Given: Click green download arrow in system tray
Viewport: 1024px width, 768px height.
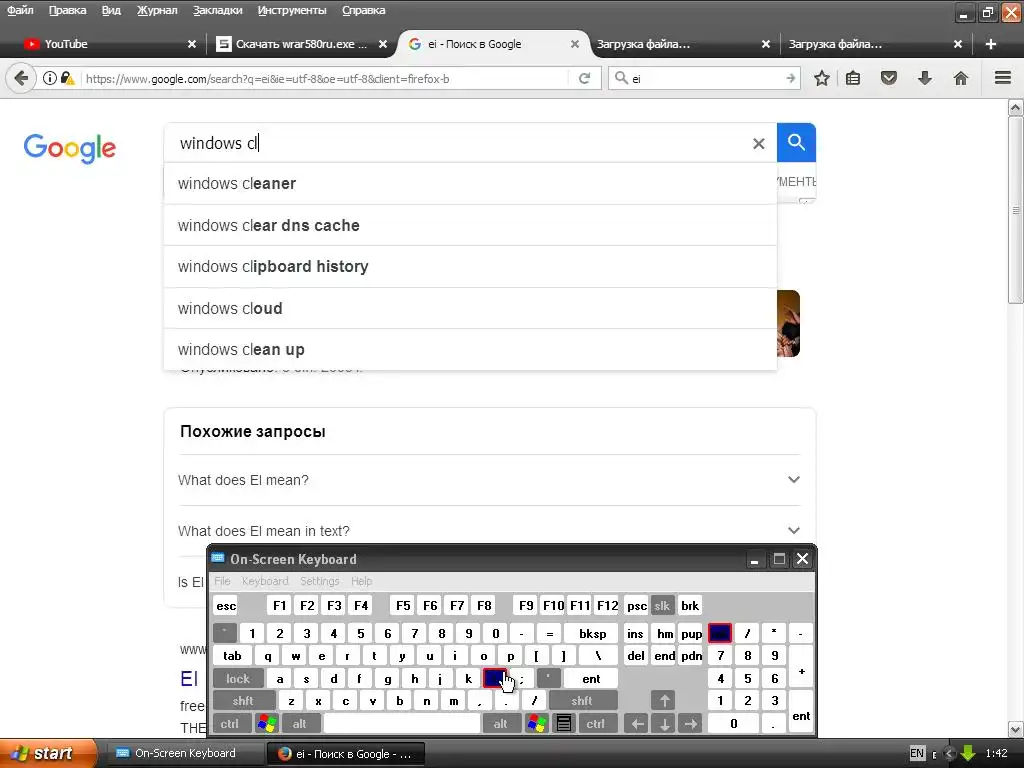Looking at the screenshot, I should (968, 754).
